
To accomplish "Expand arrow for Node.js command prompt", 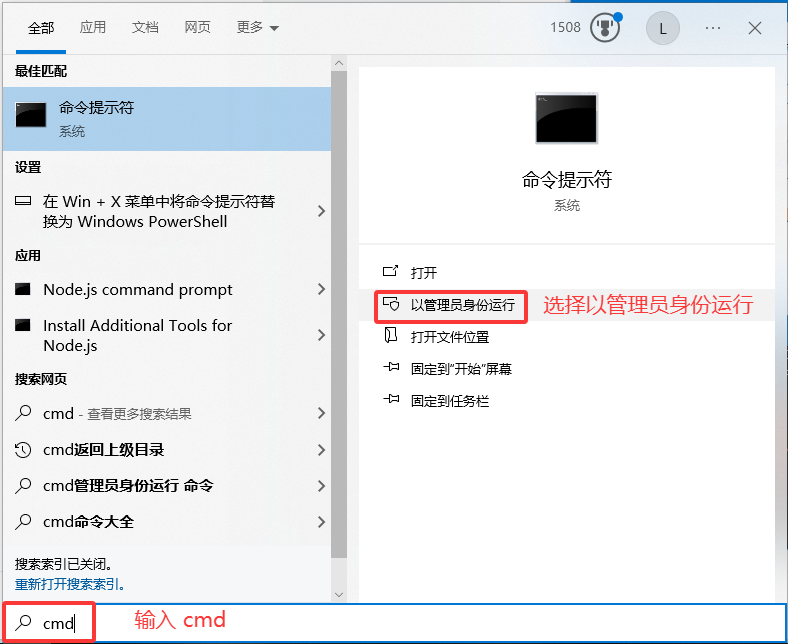I will point(322,289).
